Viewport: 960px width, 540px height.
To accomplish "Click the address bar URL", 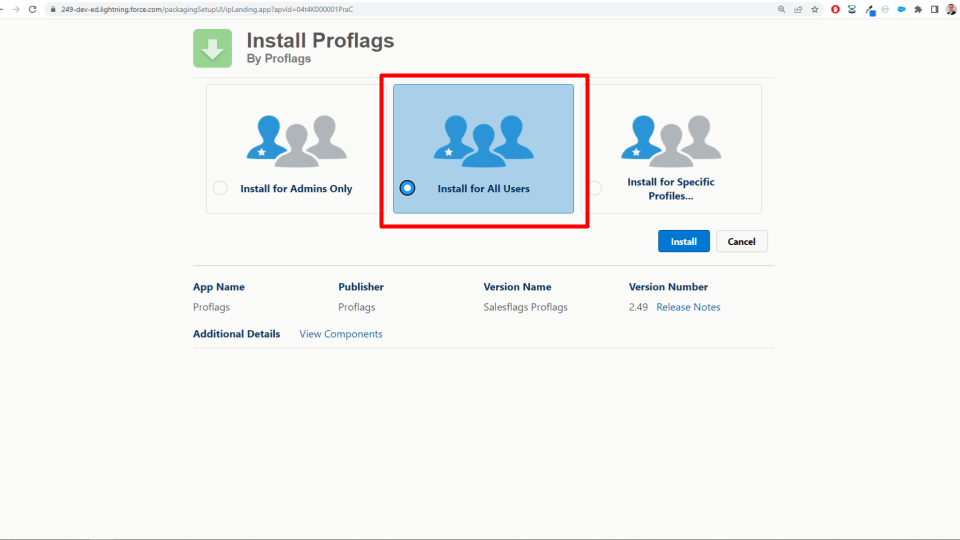I will coord(207,9).
